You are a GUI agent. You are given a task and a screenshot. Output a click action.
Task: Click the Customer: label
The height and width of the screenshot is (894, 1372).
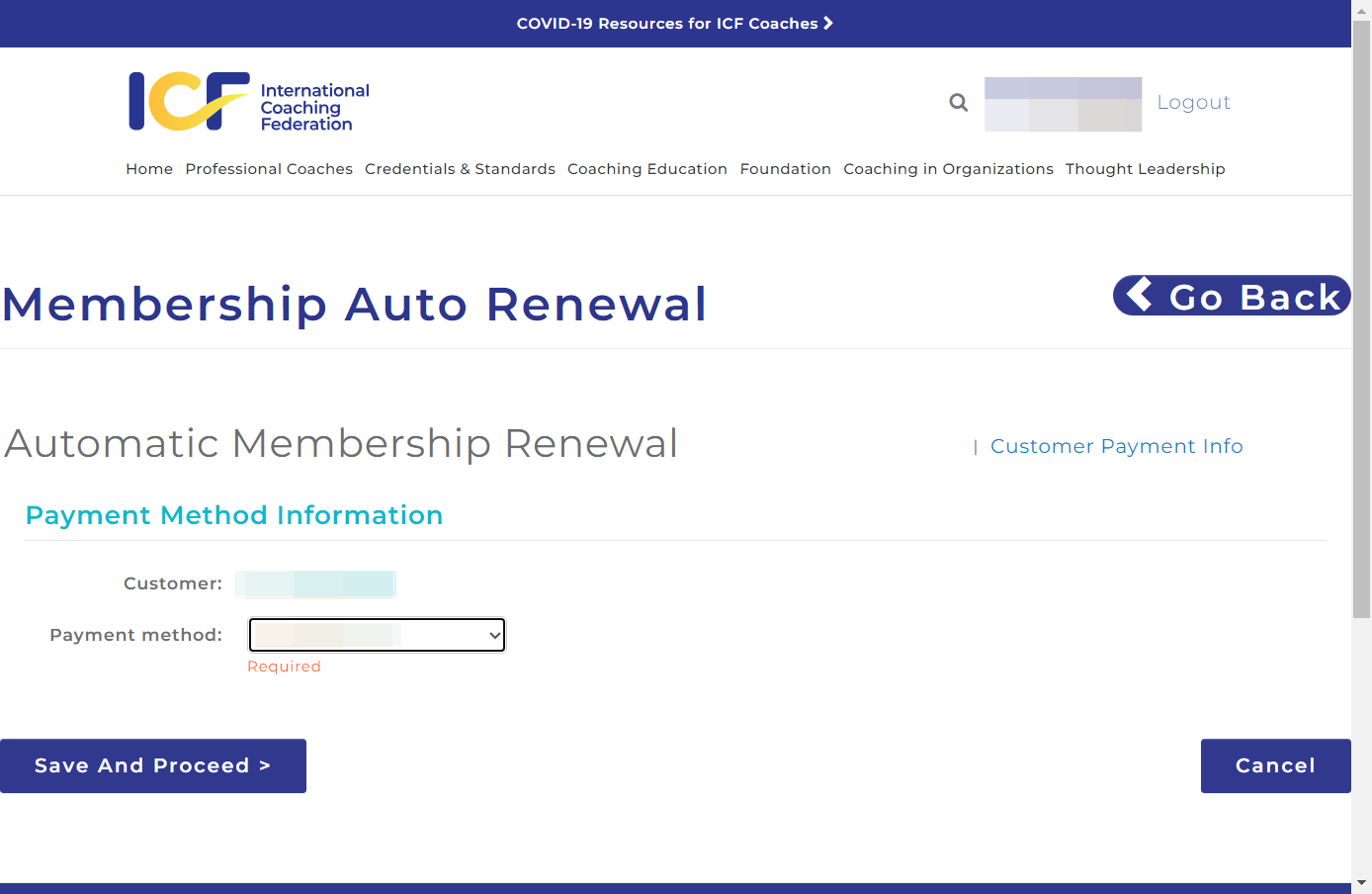click(x=173, y=583)
